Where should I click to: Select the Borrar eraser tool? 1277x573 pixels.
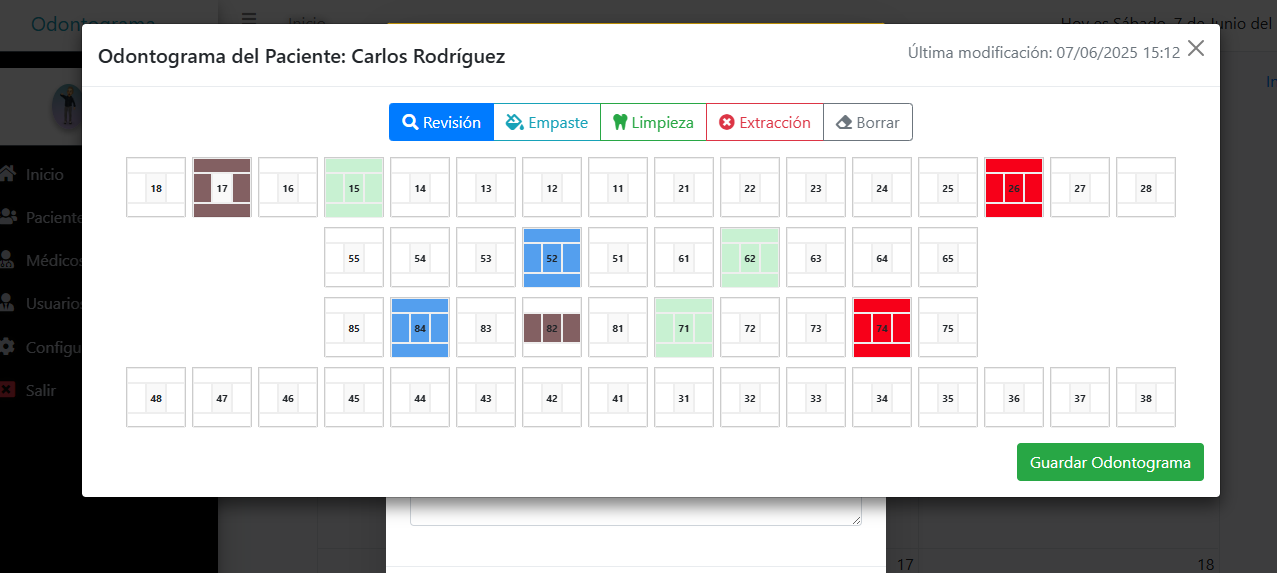867,122
